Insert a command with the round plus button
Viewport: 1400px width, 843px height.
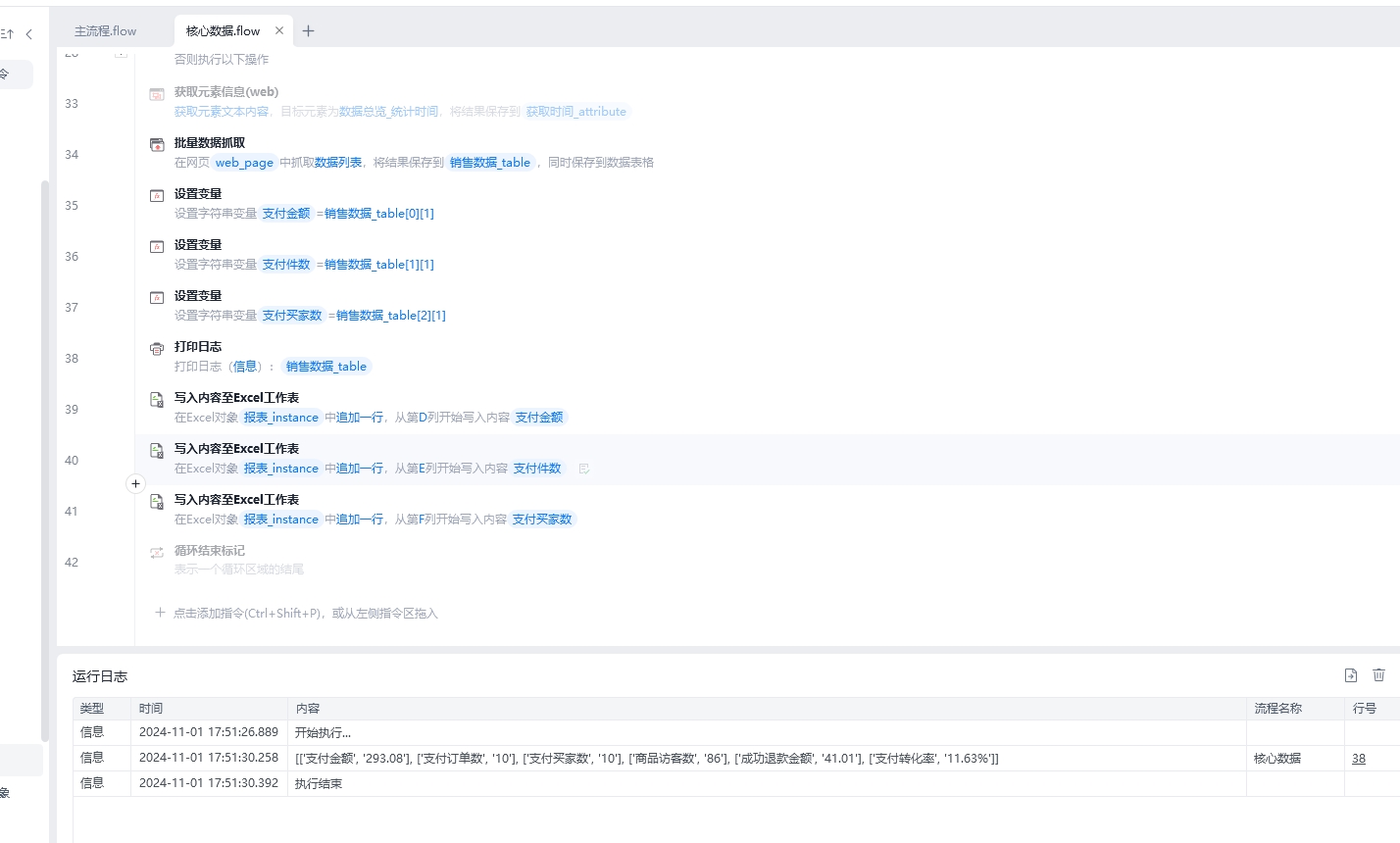pos(135,483)
